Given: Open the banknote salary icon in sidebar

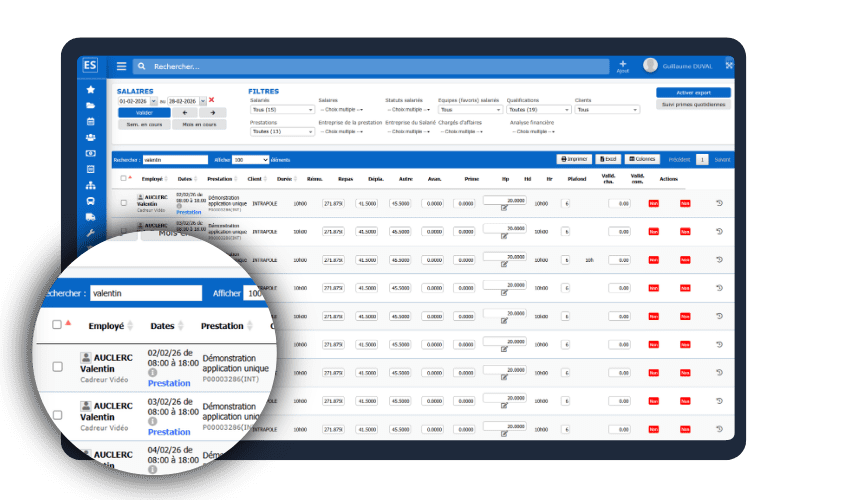Looking at the screenshot, I should point(91,153).
